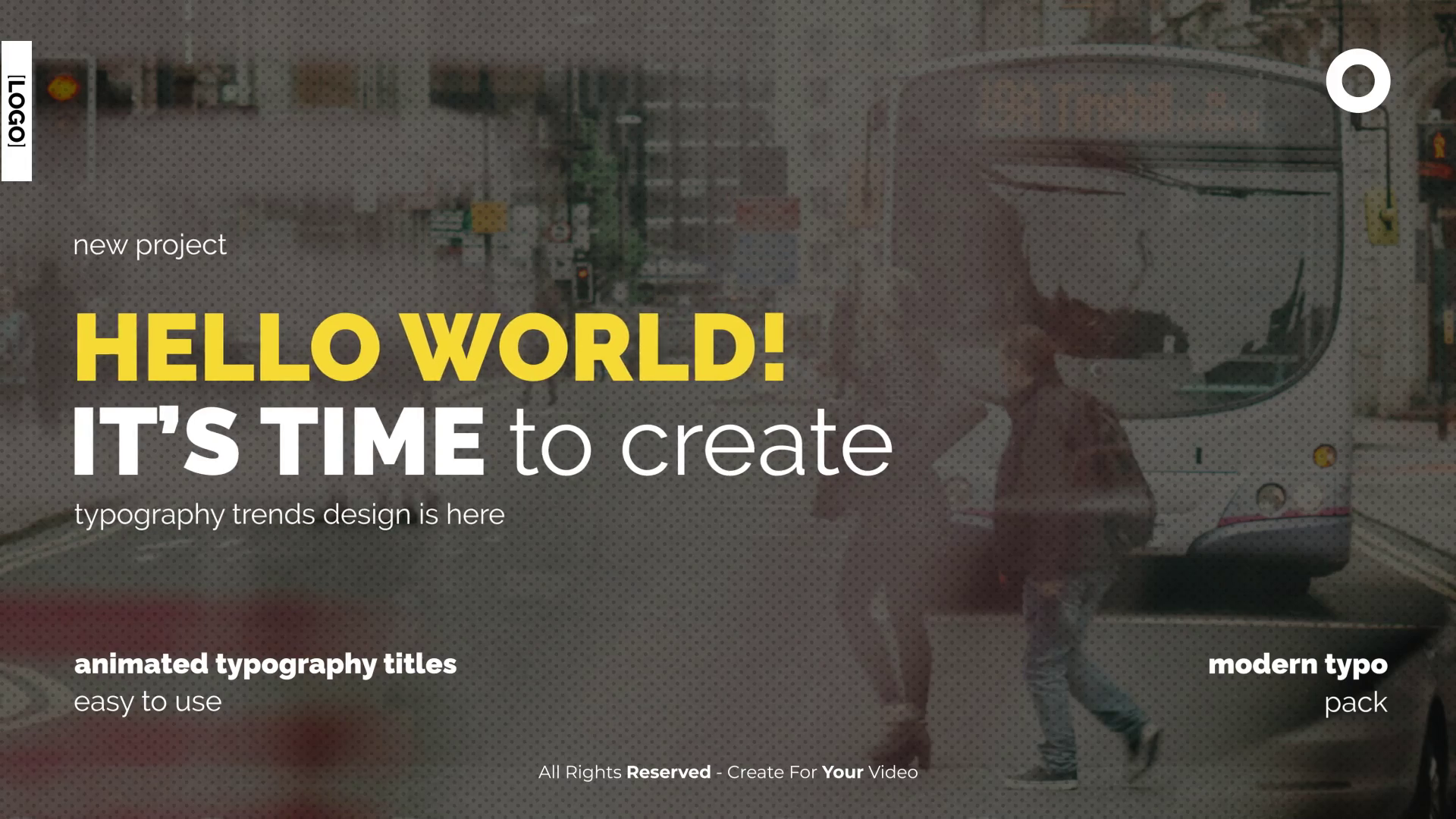1456x819 pixels.
Task: Click the bus destination sign display
Action: (1119, 106)
